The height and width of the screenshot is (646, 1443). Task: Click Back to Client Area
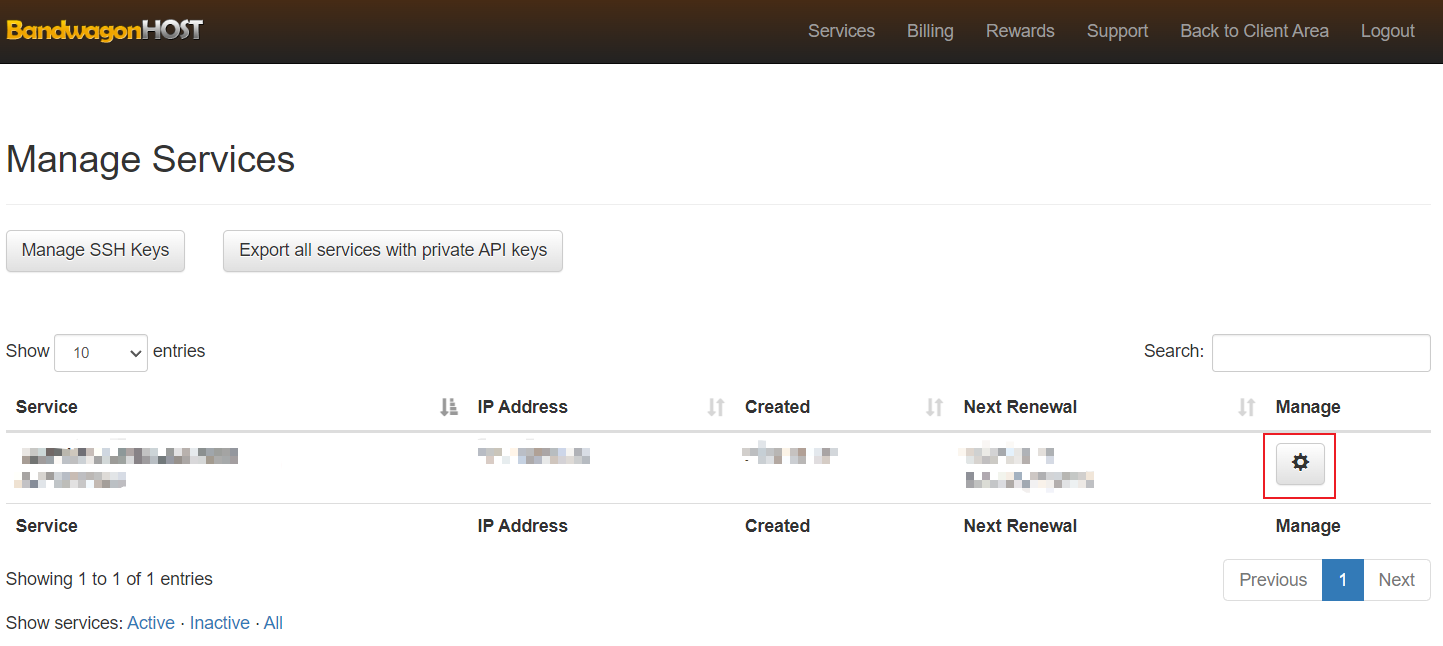click(1254, 31)
